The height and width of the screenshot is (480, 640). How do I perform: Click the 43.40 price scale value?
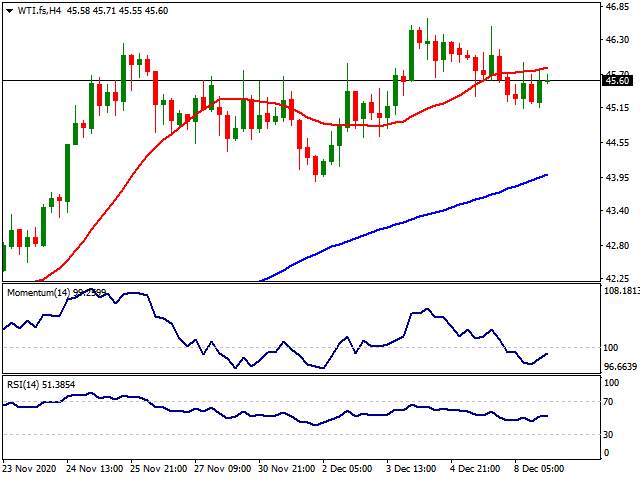tap(617, 211)
